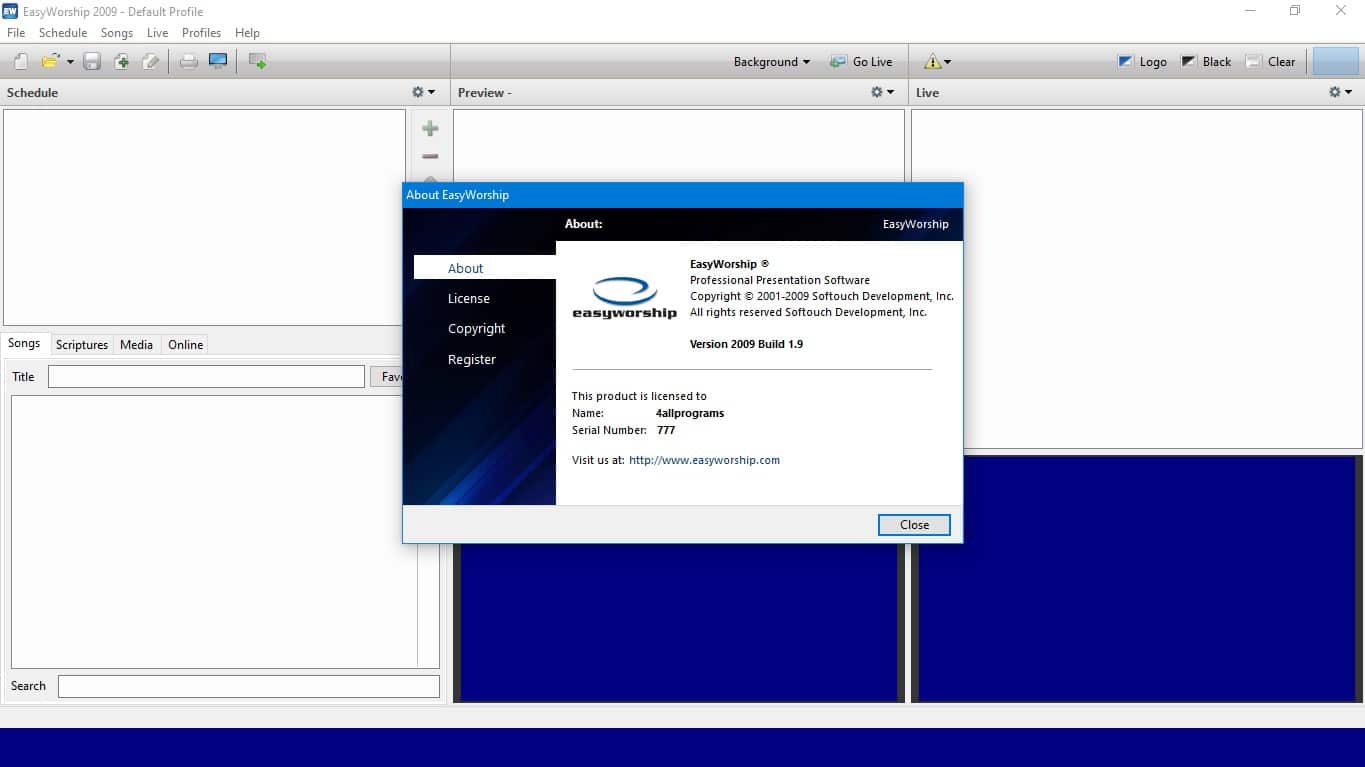Screen dimensions: 1365x767
Task: Click the Version 2009 Build 1.9 text
Action: 746,344
